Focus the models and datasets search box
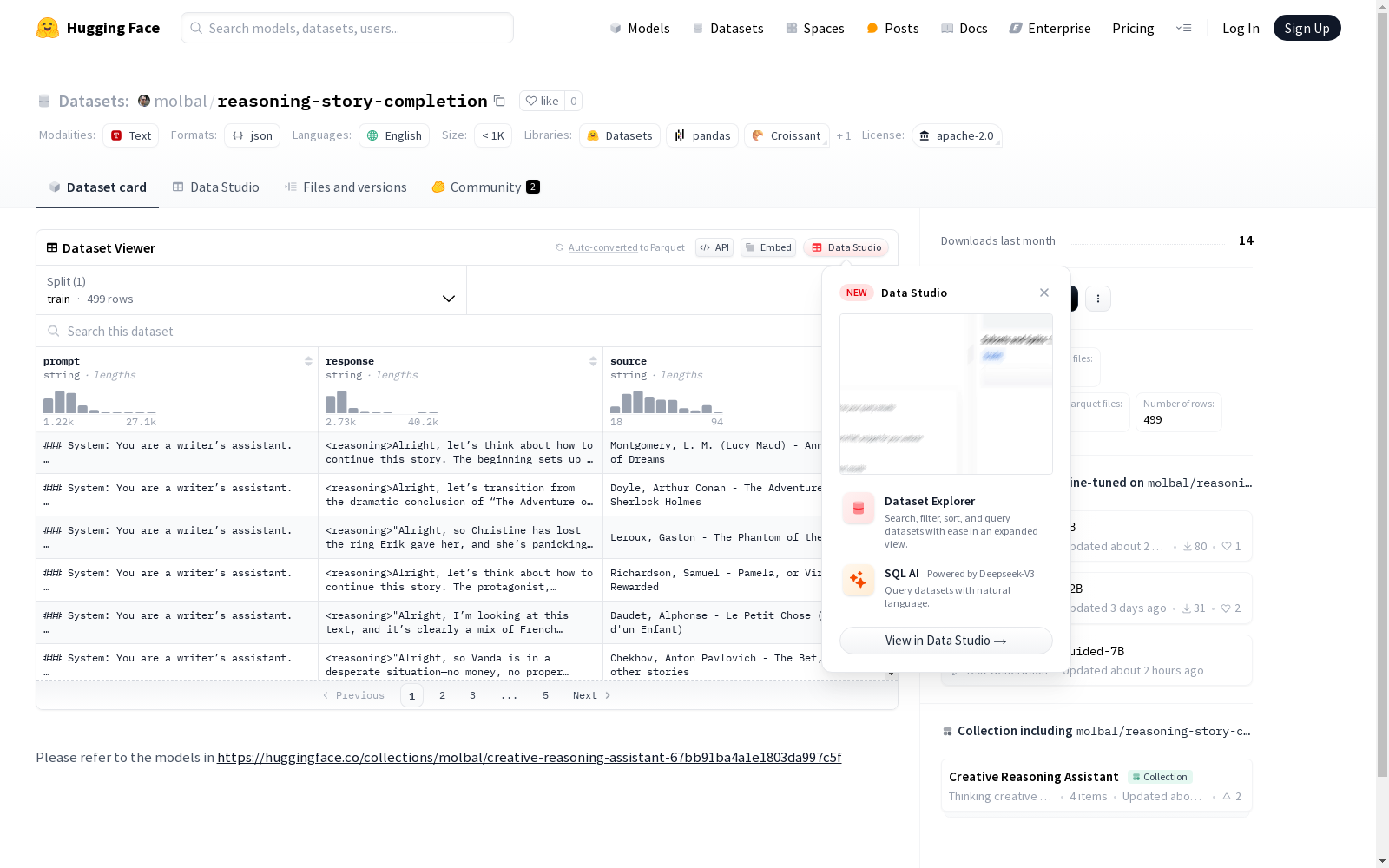Screen dimensions: 1389x868 pyautogui.click(x=347, y=28)
